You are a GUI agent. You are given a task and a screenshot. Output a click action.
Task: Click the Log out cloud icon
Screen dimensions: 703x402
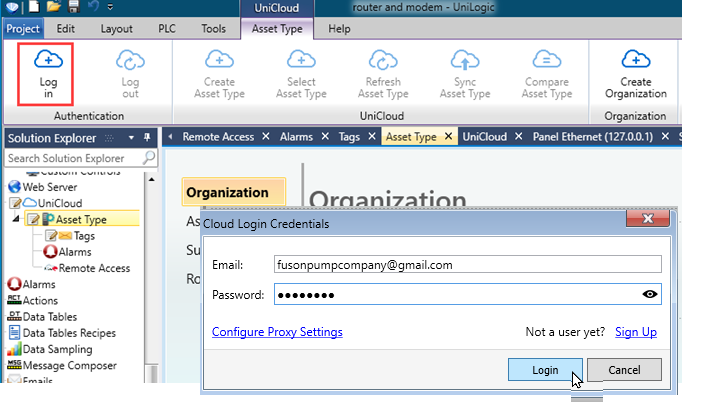(130, 60)
